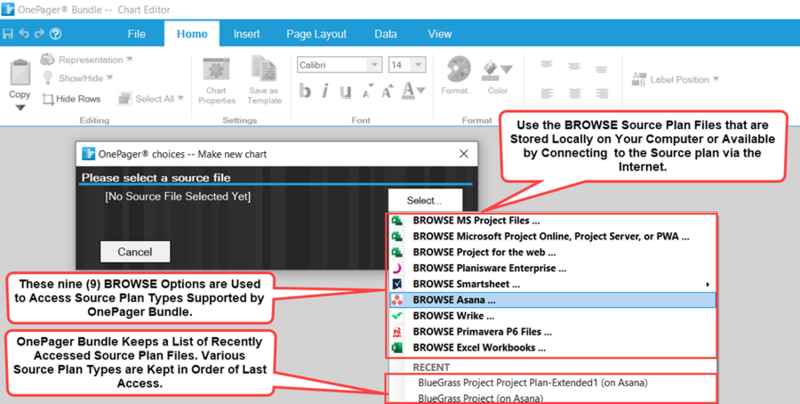Toggle italic font formatting

[325, 91]
